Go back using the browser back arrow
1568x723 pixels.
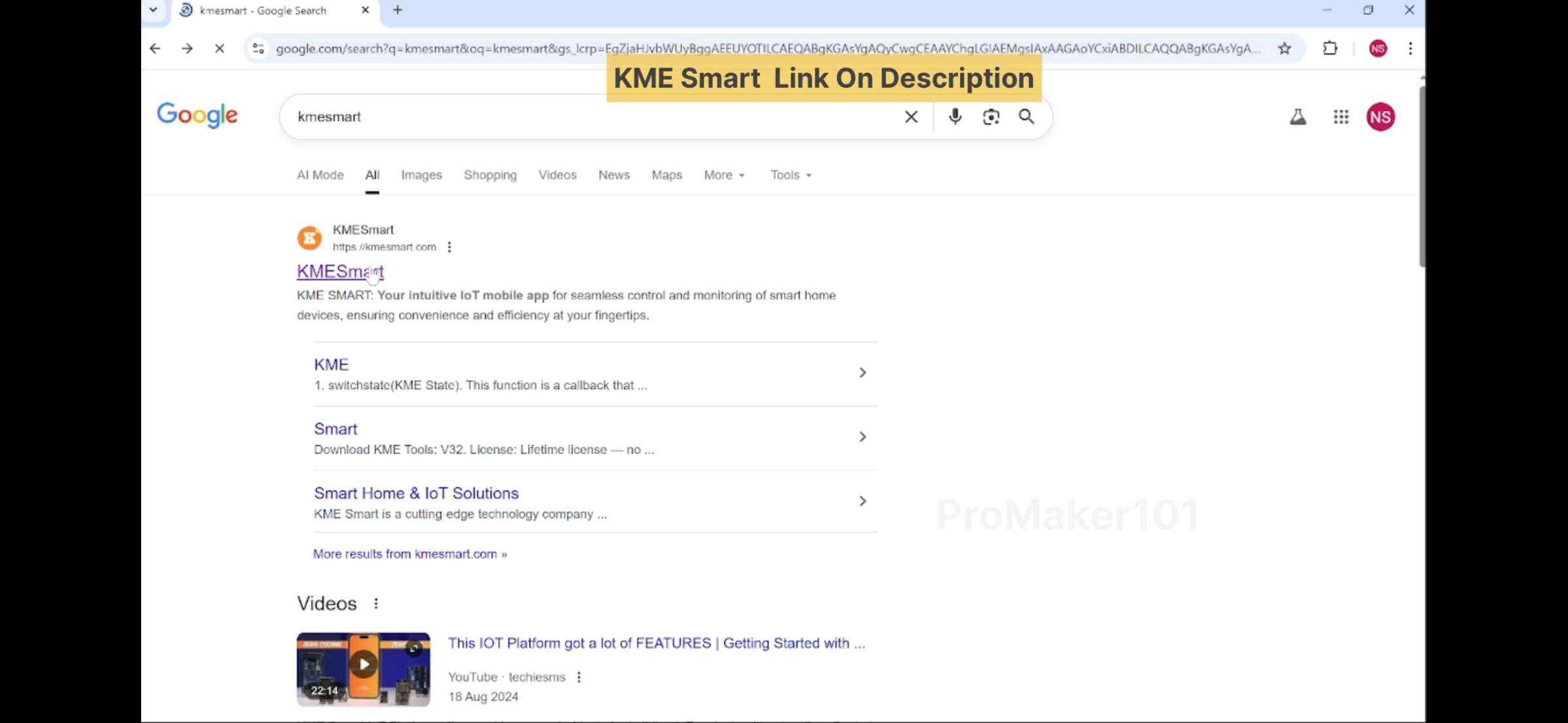pyautogui.click(x=155, y=48)
